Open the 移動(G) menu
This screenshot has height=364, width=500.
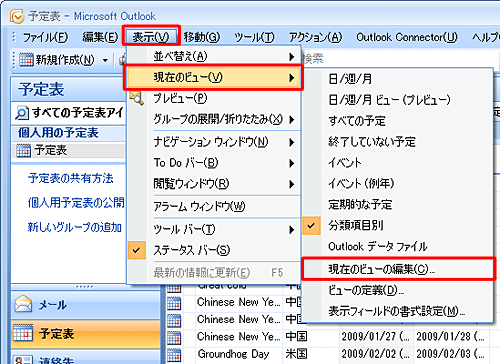(x=202, y=37)
